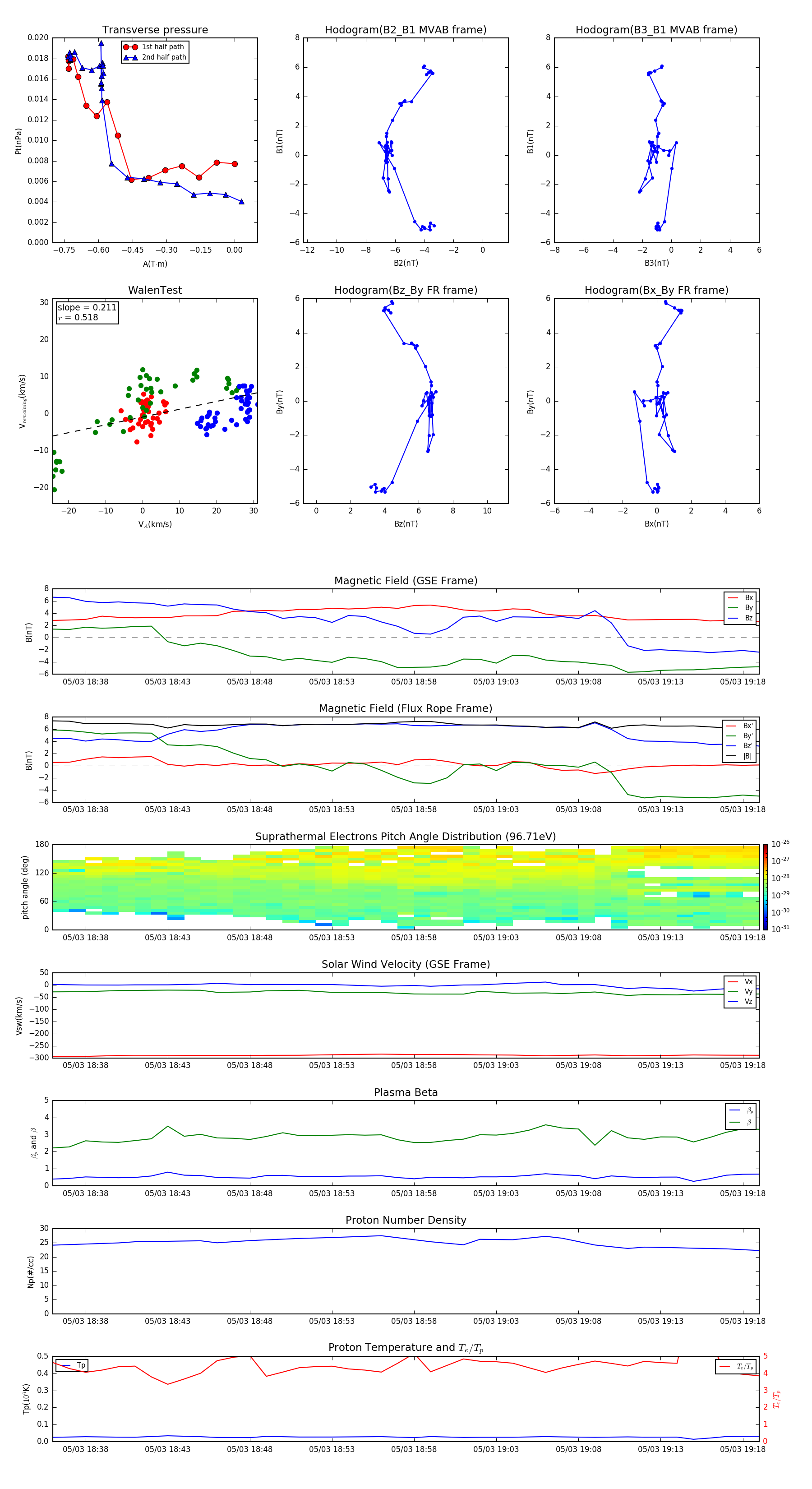The height and width of the screenshot is (1489, 812).
Task: Click the βp entry in the Plasma Beta legend
Action: tap(741, 1110)
